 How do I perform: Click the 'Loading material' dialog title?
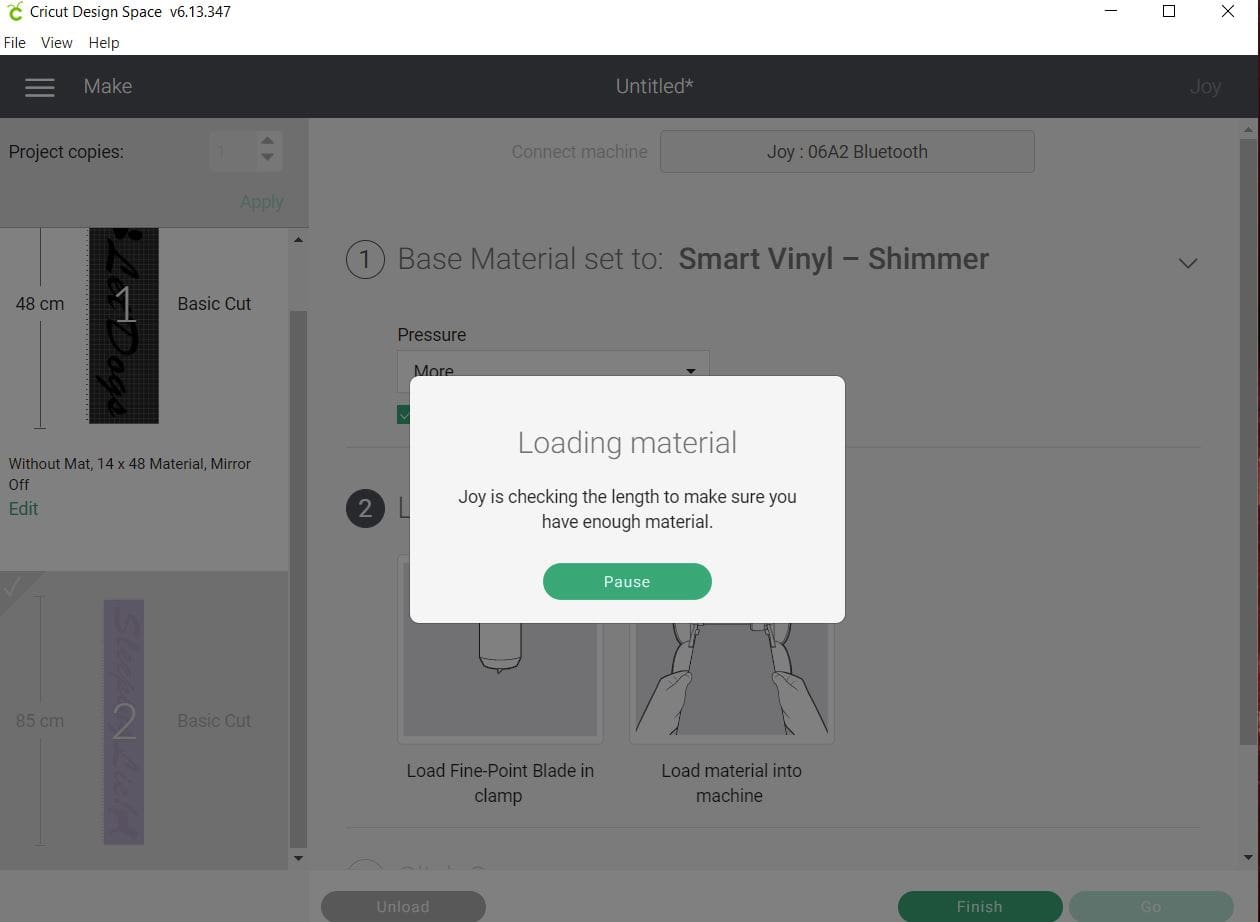(627, 443)
